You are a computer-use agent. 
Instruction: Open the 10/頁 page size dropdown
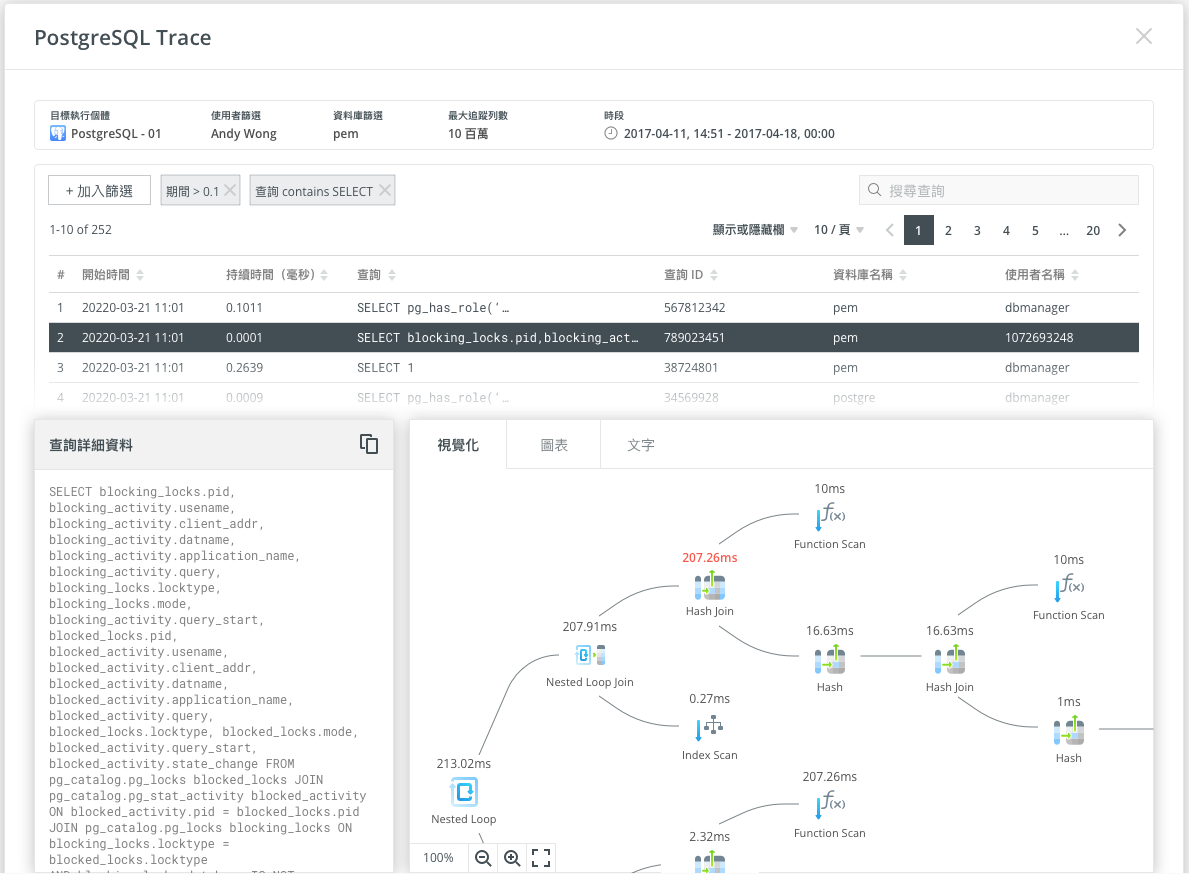pyautogui.click(x=834, y=229)
